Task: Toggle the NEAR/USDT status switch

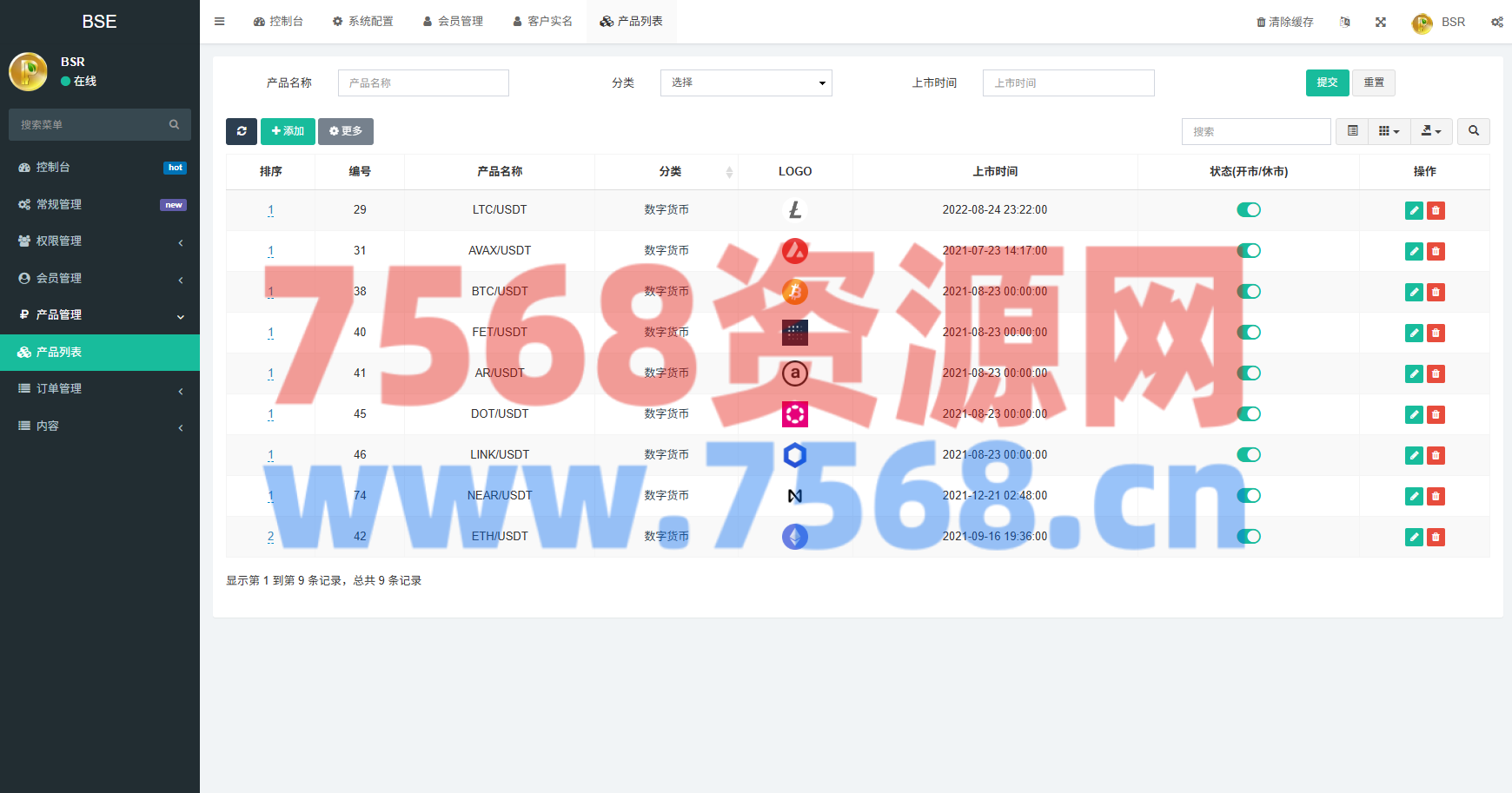Action: tap(1249, 496)
